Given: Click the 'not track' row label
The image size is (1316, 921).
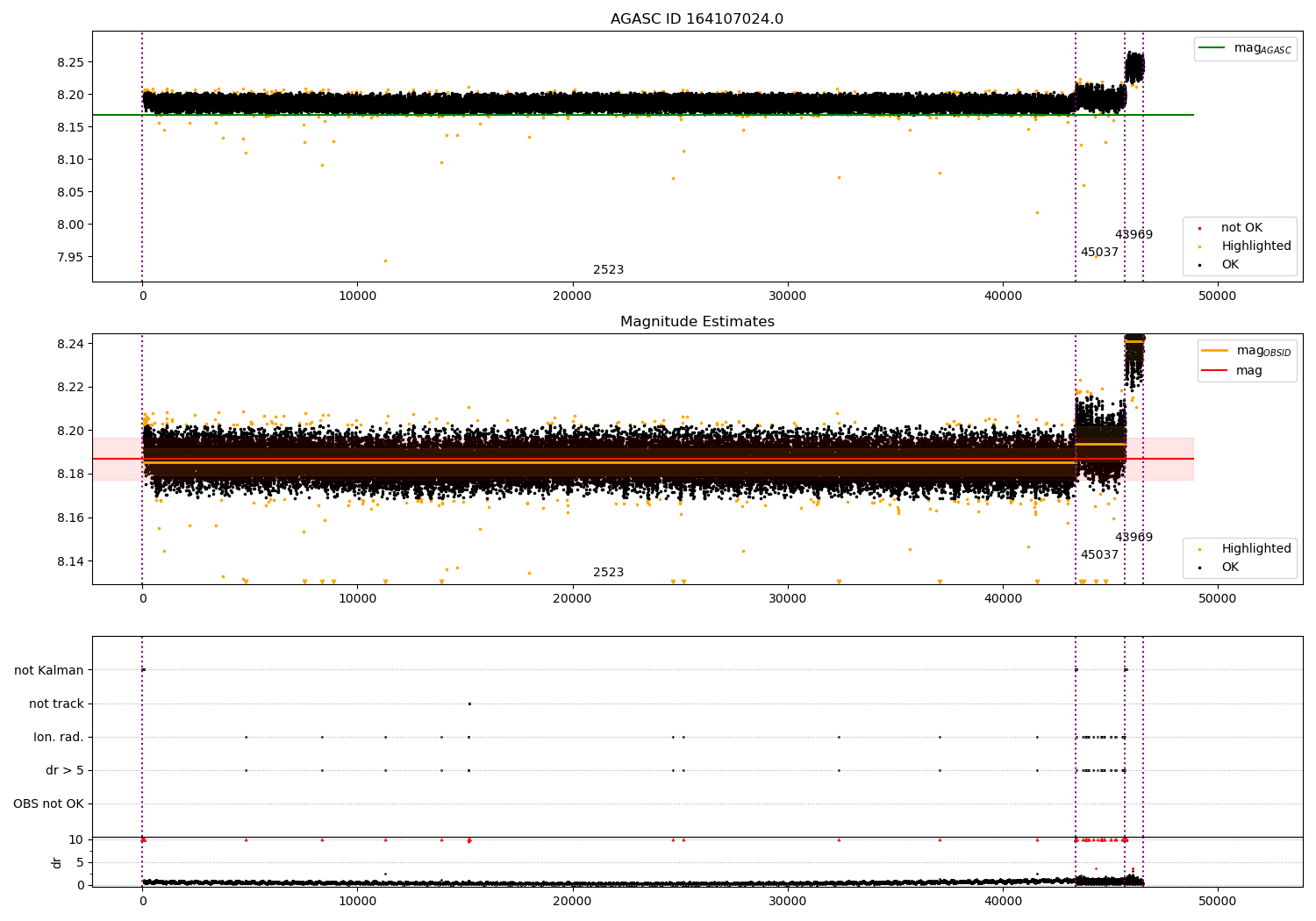Looking at the screenshot, I should pos(56,703).
